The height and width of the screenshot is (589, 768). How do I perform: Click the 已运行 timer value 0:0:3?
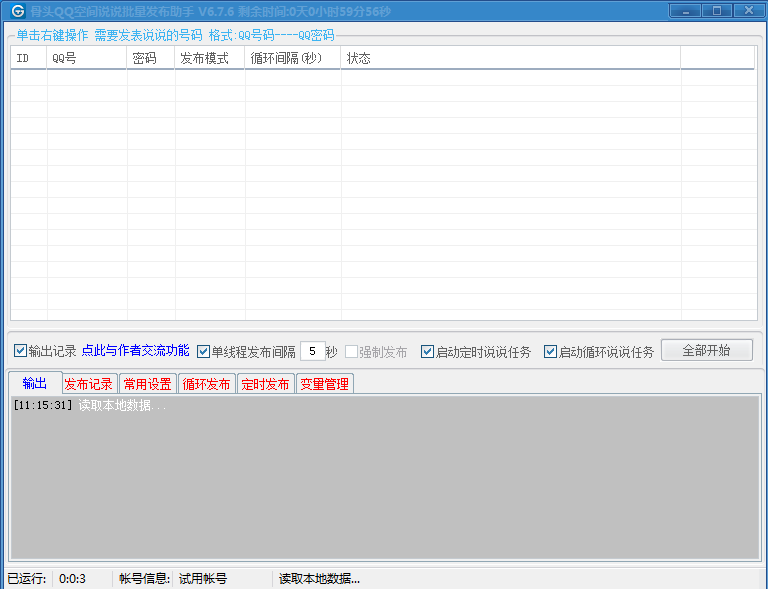click(x=72, y=579)
